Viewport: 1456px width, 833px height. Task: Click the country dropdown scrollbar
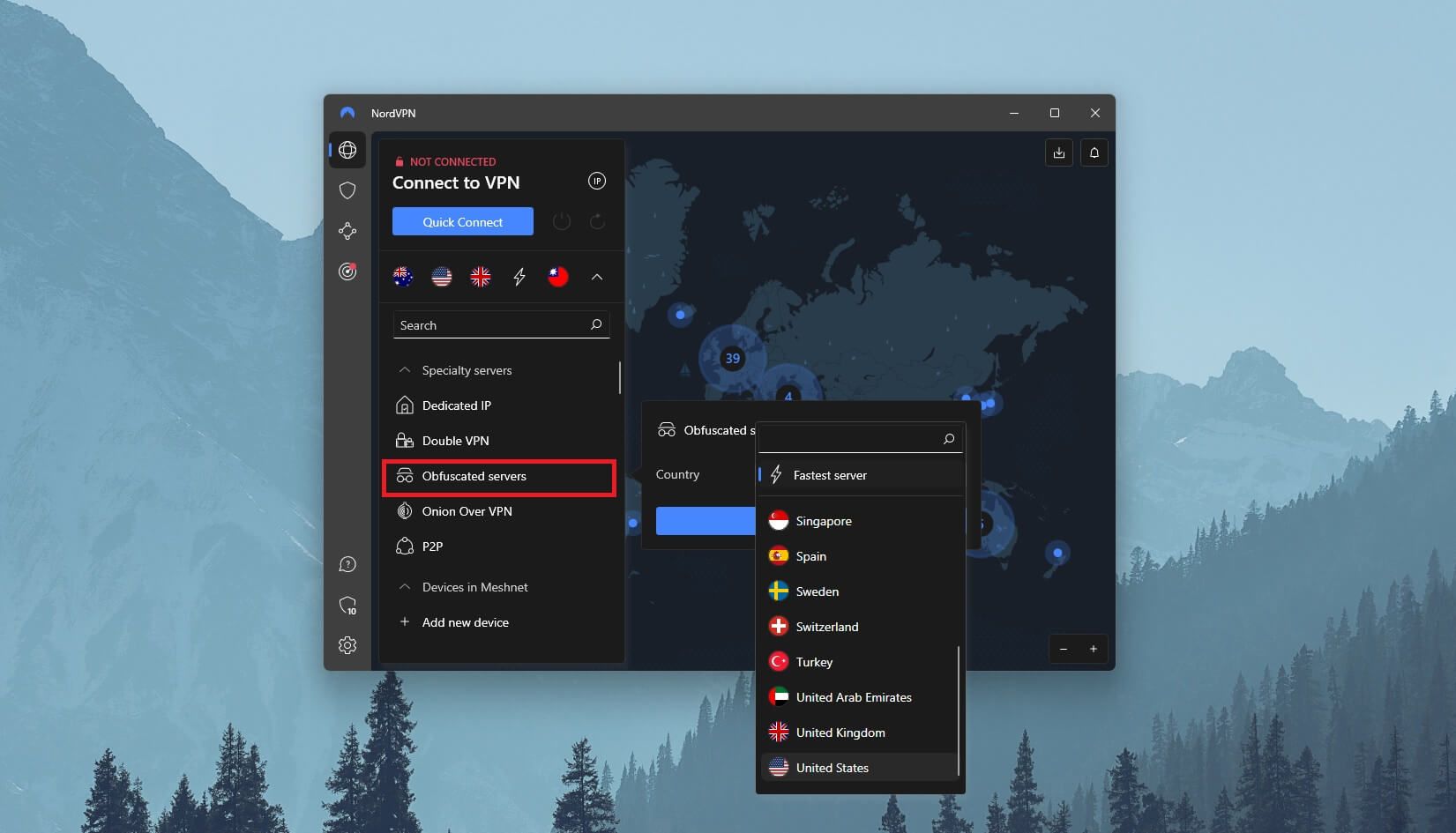(959, 711)
